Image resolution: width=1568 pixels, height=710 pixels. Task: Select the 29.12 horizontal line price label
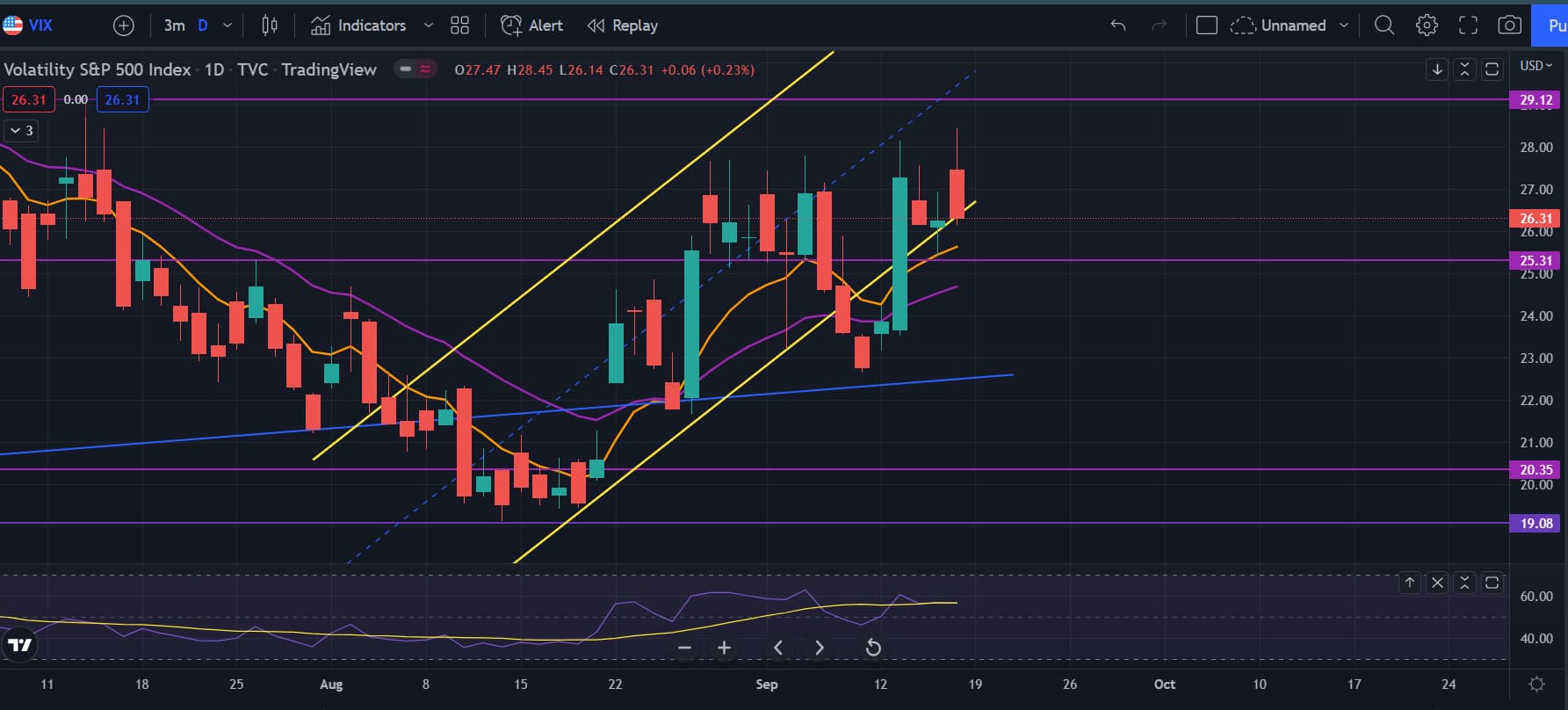point(1536,100)
